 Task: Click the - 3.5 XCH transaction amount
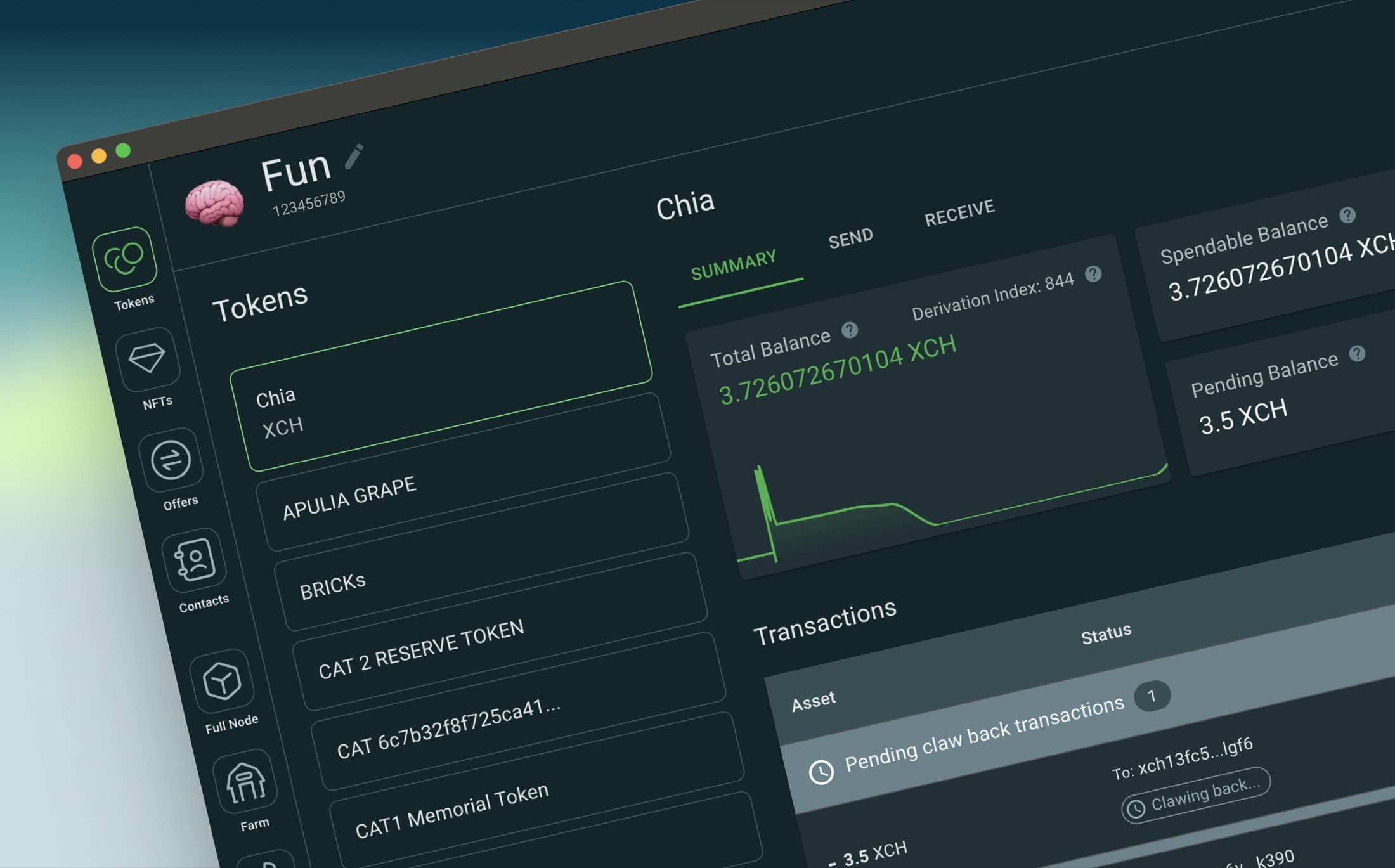coord(867,855)
